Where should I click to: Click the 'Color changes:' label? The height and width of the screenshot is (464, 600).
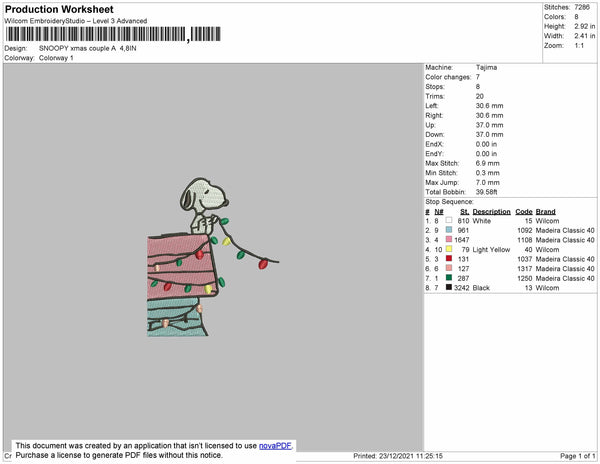(x=448, y=77)
